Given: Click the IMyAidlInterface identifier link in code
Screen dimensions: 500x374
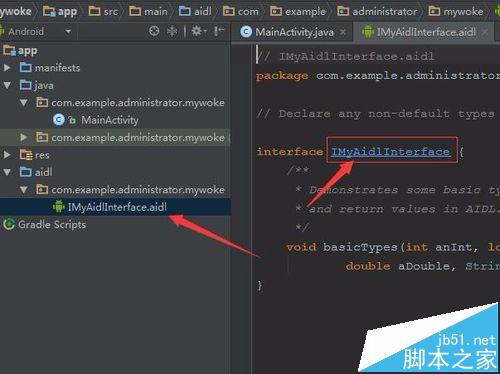Looking at the screenshot, I should pyautogui.click(x=390, y=152).
